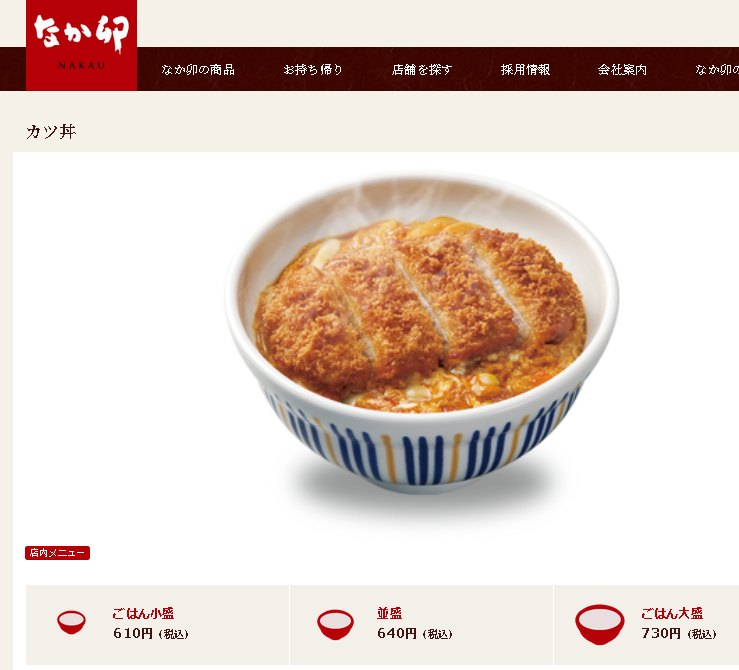Click the 640円 price text

pyautogui.click(x=397, y=633)
